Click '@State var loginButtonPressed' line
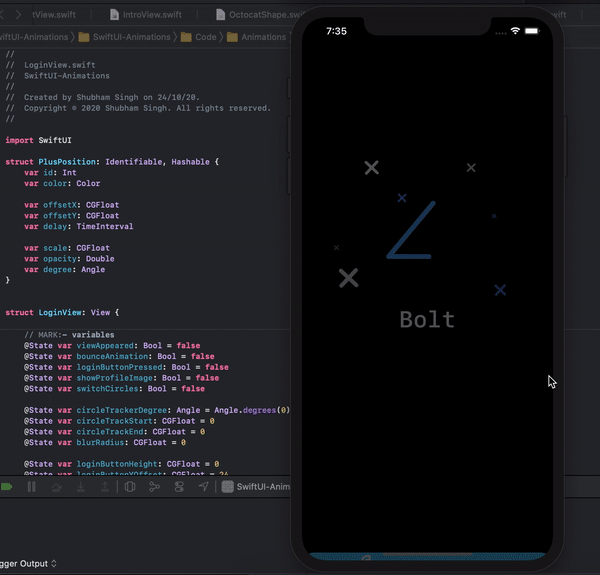 click(126, 367)
